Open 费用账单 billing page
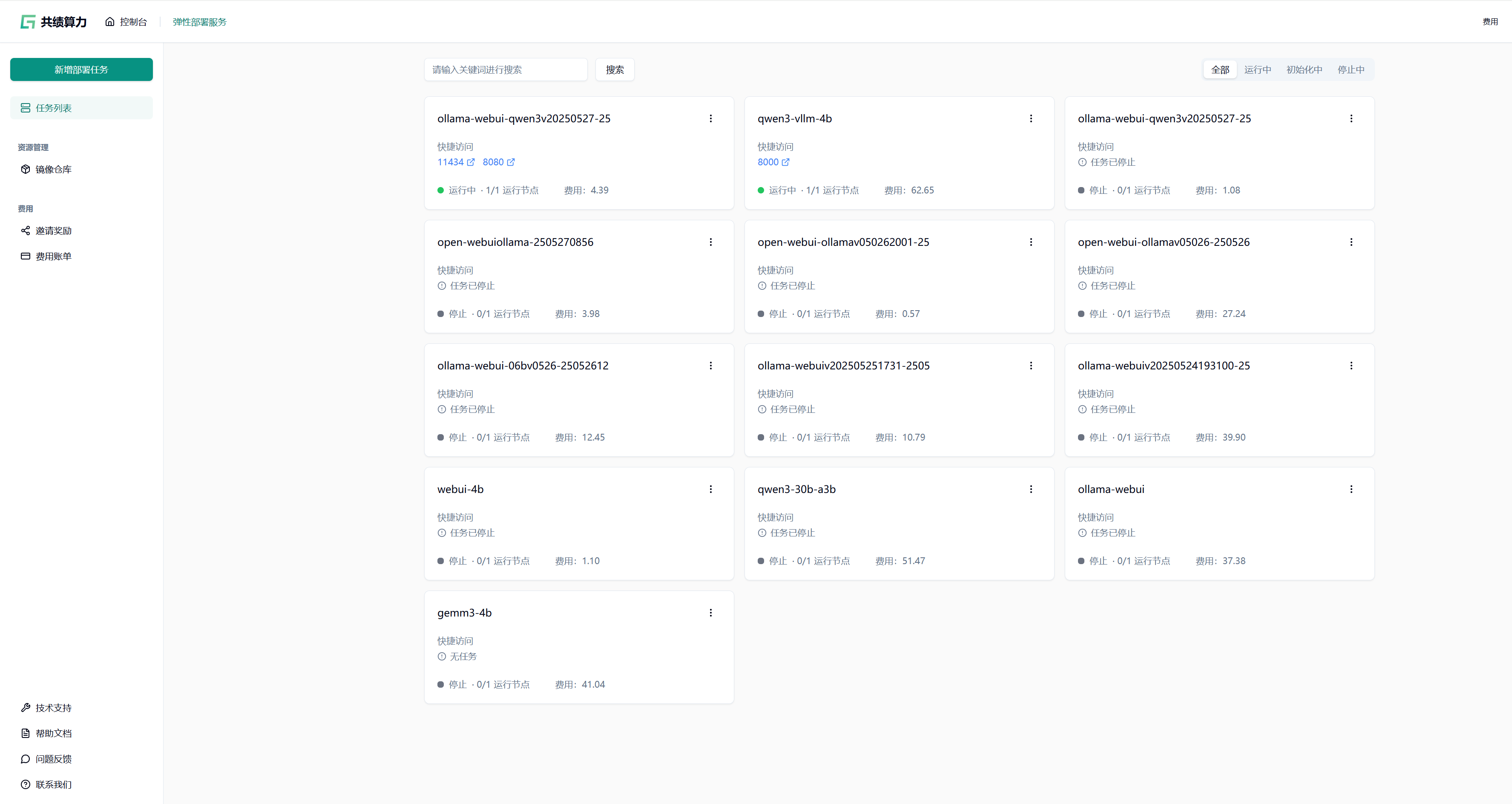 pyautogui.click(x=53, y=256)
